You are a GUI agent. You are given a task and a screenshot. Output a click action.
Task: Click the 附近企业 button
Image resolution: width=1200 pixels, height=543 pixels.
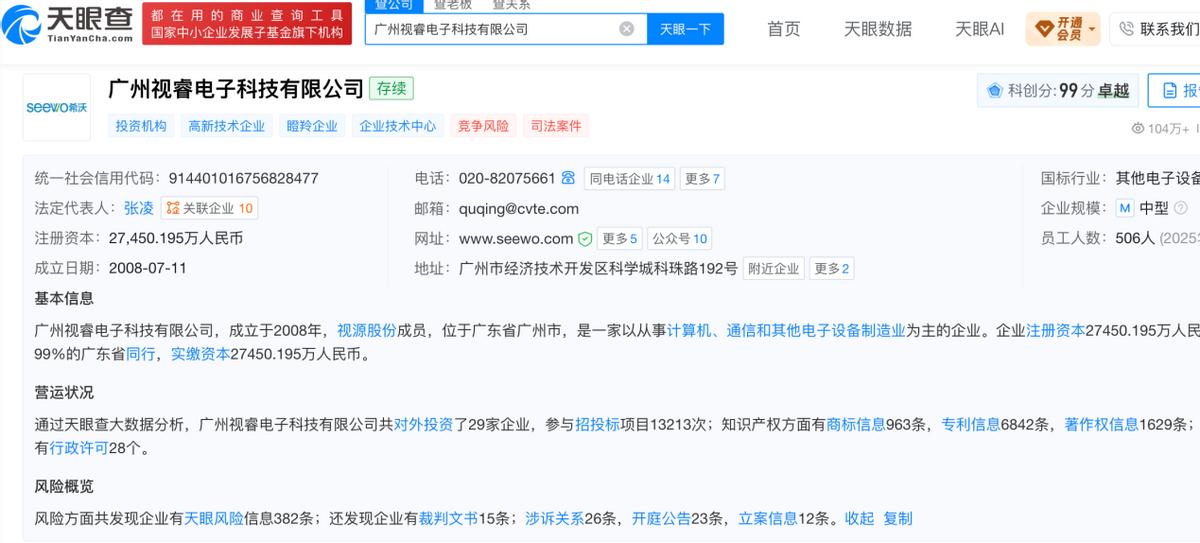pyautogui.click(x=775, y=269)
